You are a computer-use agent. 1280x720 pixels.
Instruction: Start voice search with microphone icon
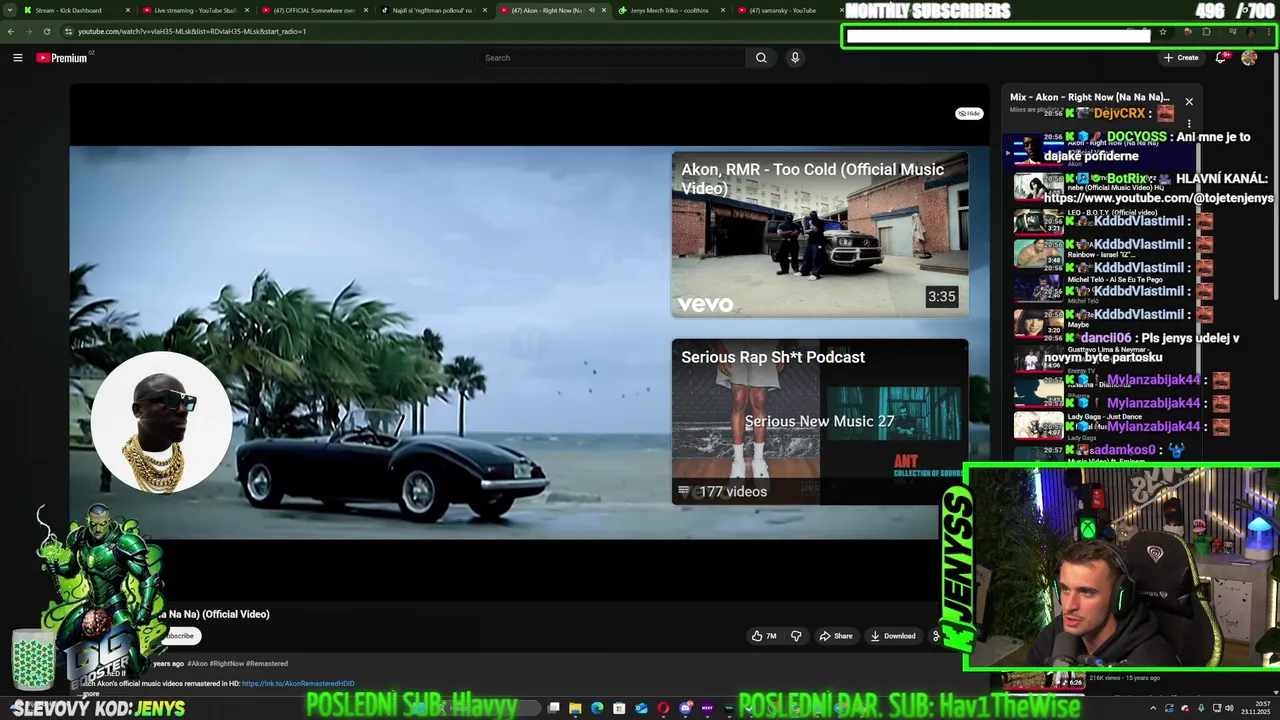(795, 58)
